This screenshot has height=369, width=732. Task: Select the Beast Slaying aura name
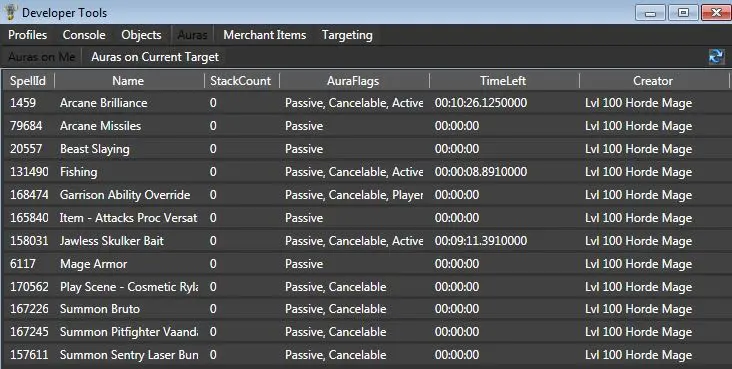pyautogui.click(x=95, y=149)
